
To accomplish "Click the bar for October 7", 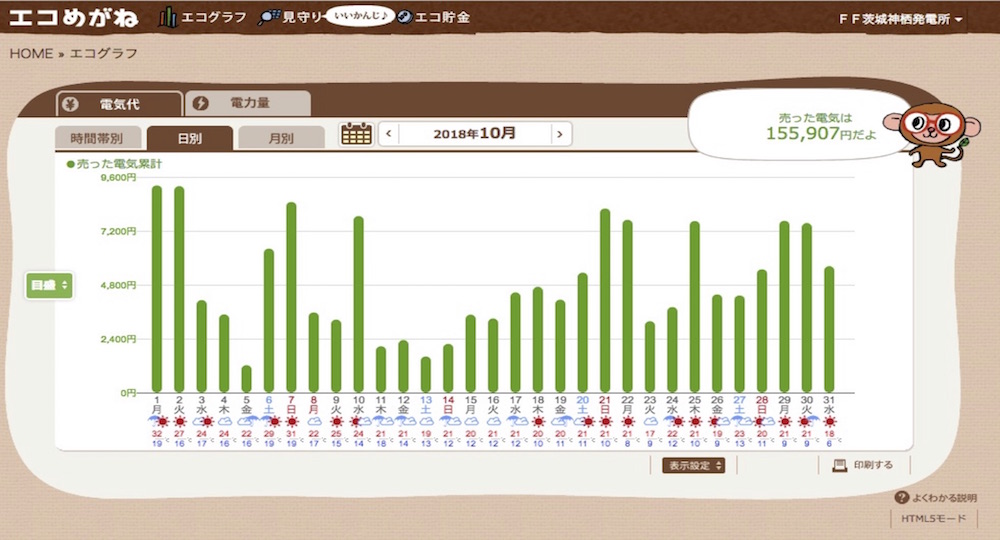I will point(291,297).
